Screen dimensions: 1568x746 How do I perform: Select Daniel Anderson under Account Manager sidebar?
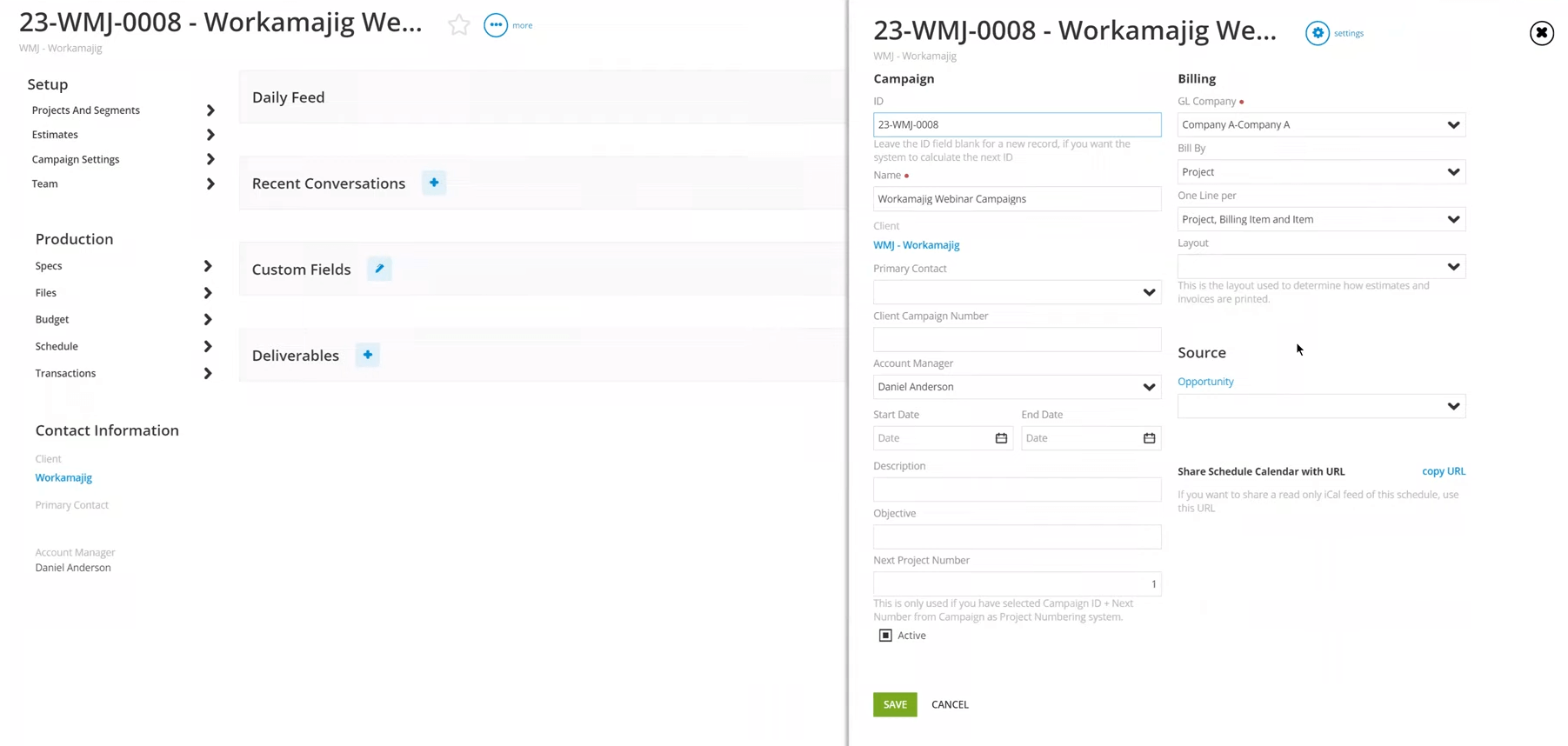pos(73,568)
